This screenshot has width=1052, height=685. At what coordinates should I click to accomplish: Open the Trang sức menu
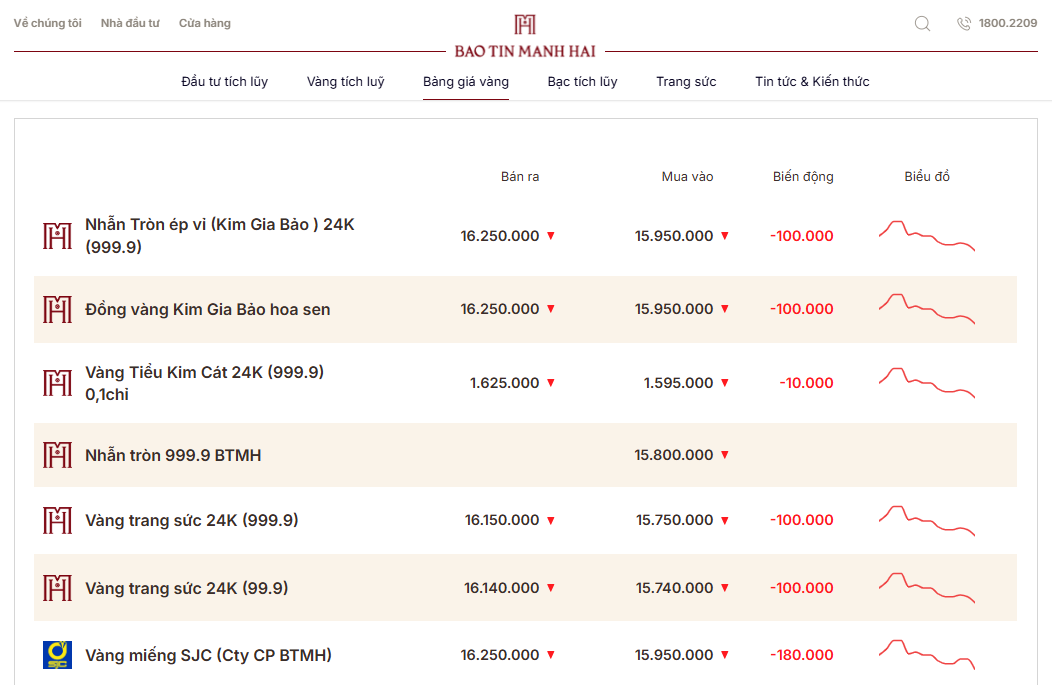tap(686, 82)
